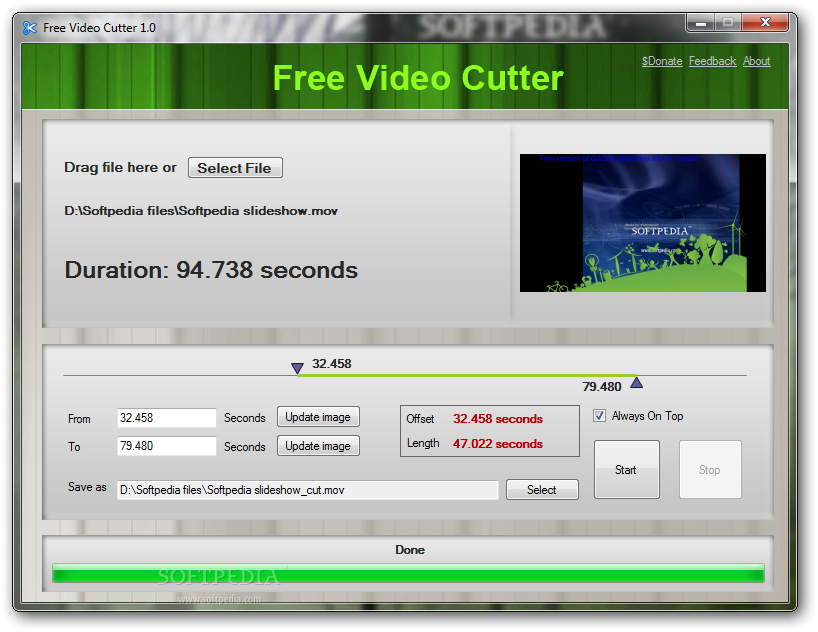The width and height of the screenshot is (818, 632).
Task: Click the Stop button
Action: (710, 469)
